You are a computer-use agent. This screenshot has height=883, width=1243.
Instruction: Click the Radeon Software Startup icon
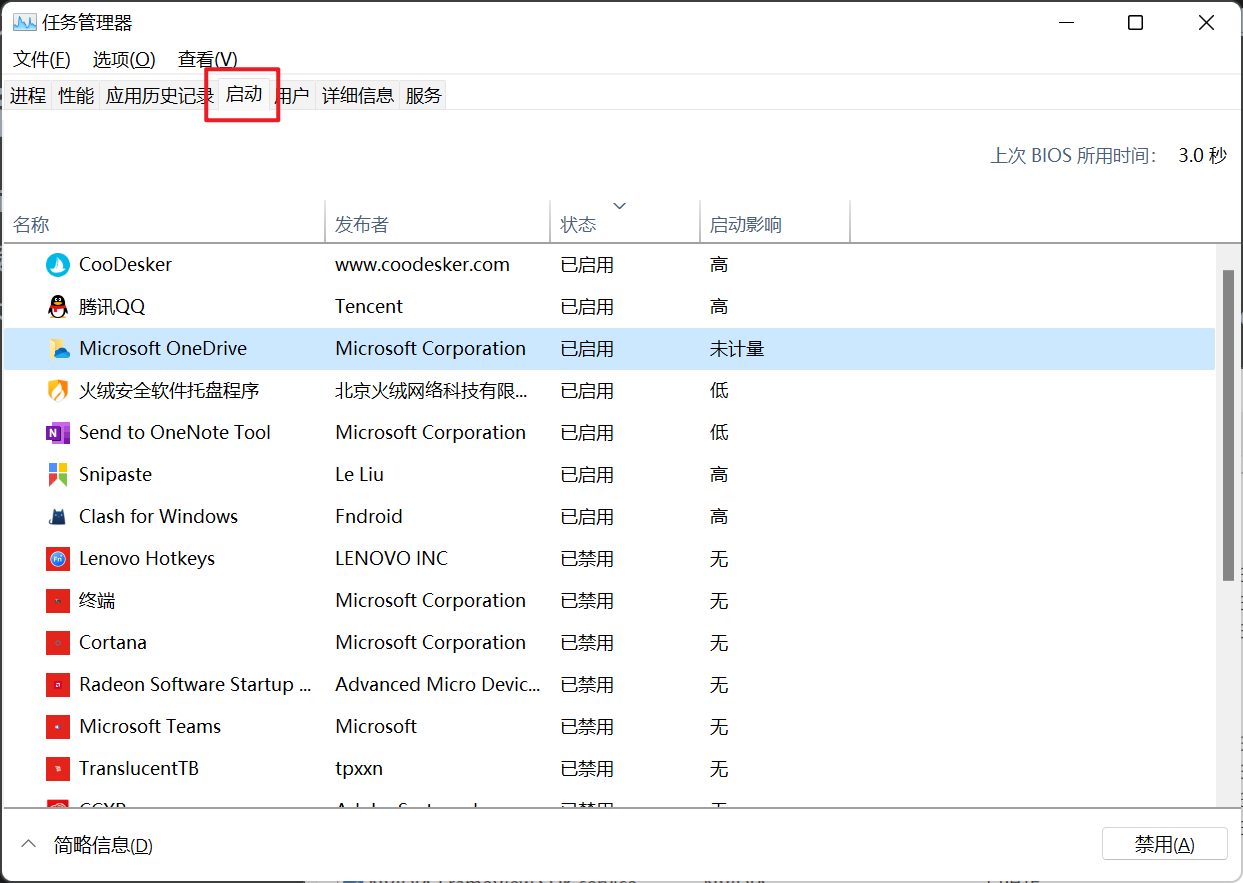tap(58, 685)
